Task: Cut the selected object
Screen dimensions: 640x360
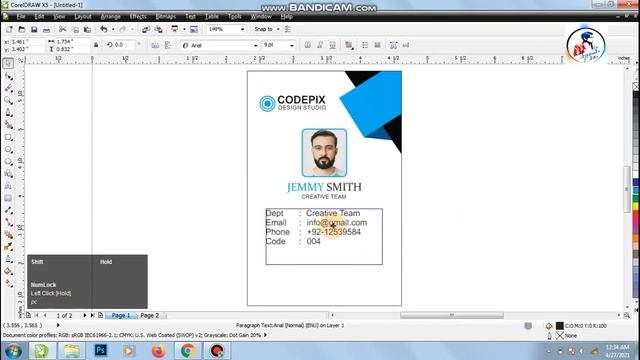Action: coord(62,29)
